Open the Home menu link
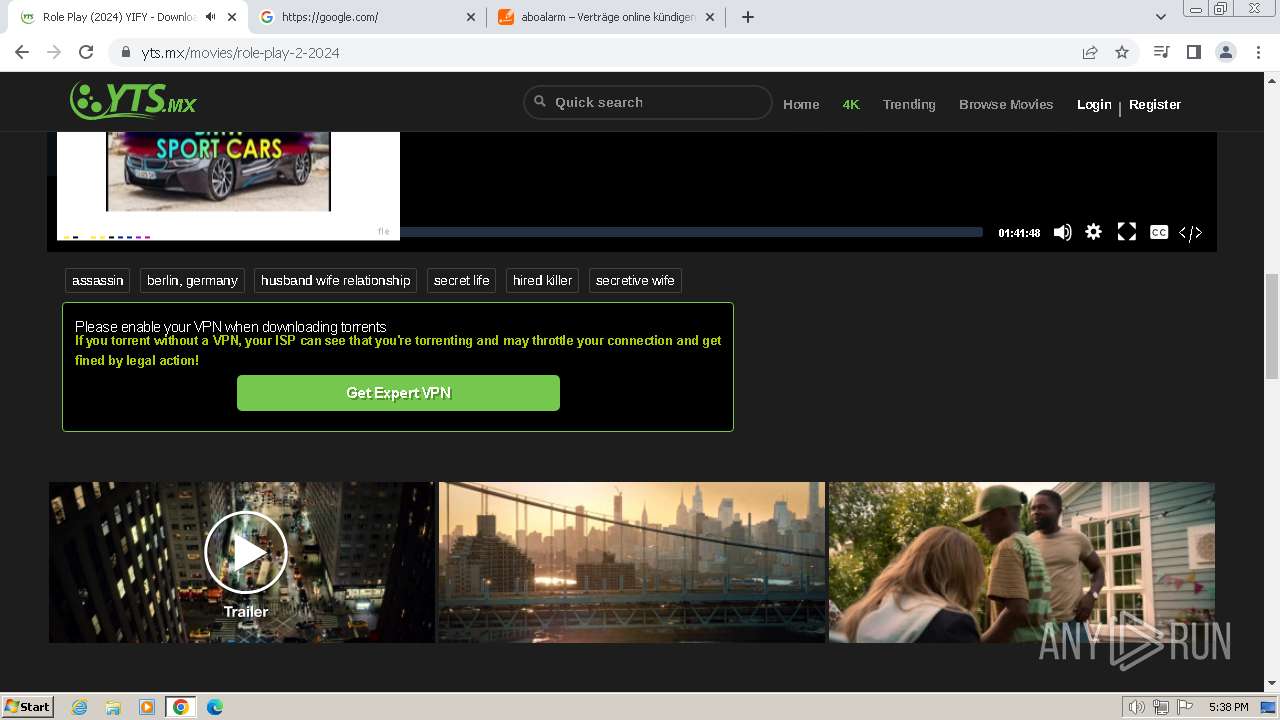The image size is (1280, 720). (x=801, y=104)
